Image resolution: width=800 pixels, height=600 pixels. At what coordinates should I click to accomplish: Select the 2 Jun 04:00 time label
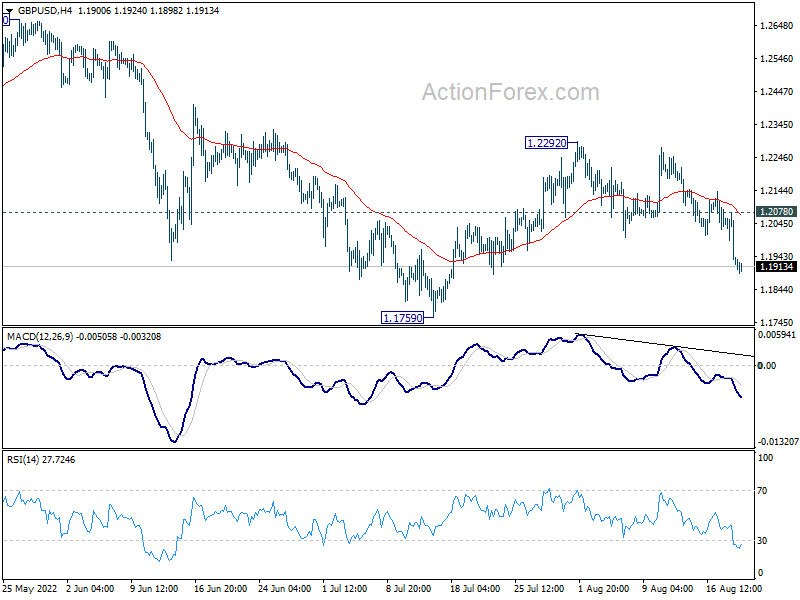(90, 588)
